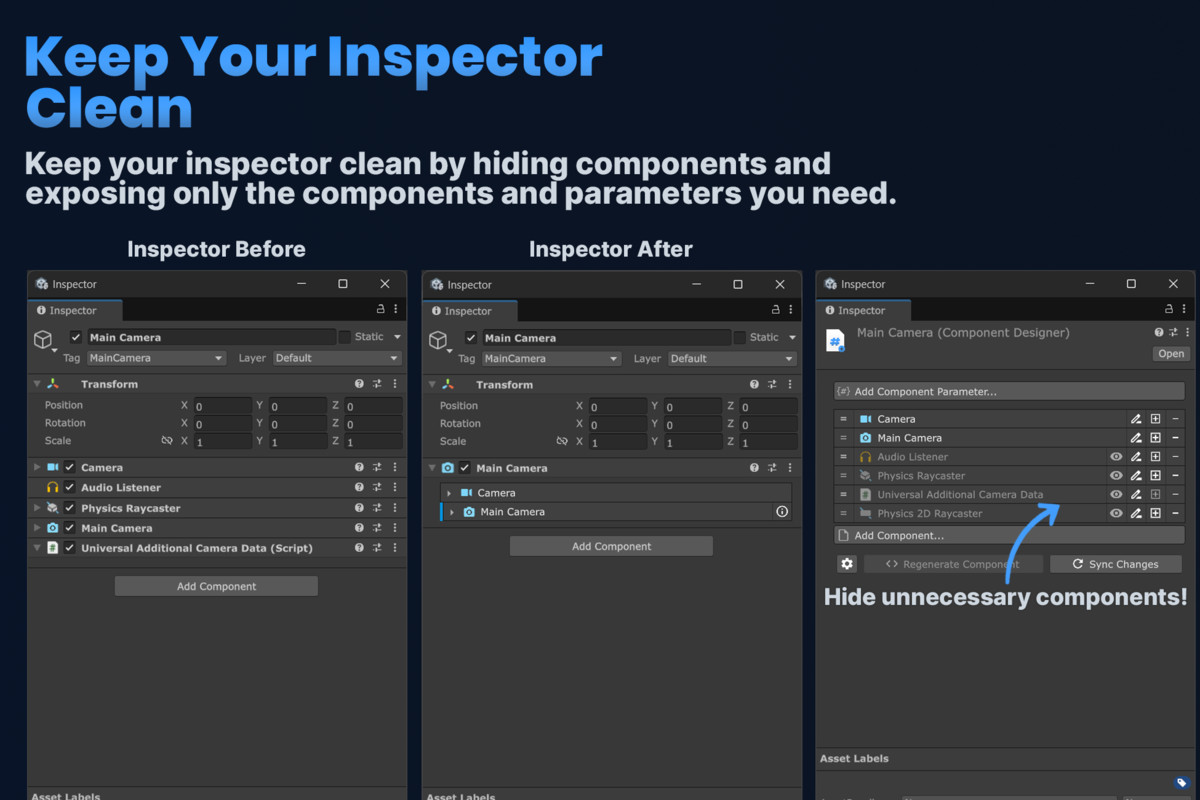Open the kebab menu for Universal Additional Camera Data (Script)
Viewport: 1200px width, 800px height.
tap(395, 548)
